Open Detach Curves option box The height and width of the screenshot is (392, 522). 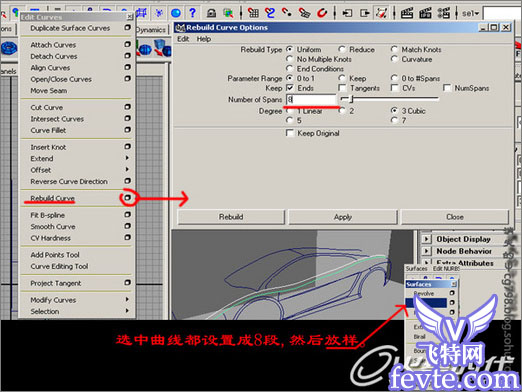click(x=127, y=55)
